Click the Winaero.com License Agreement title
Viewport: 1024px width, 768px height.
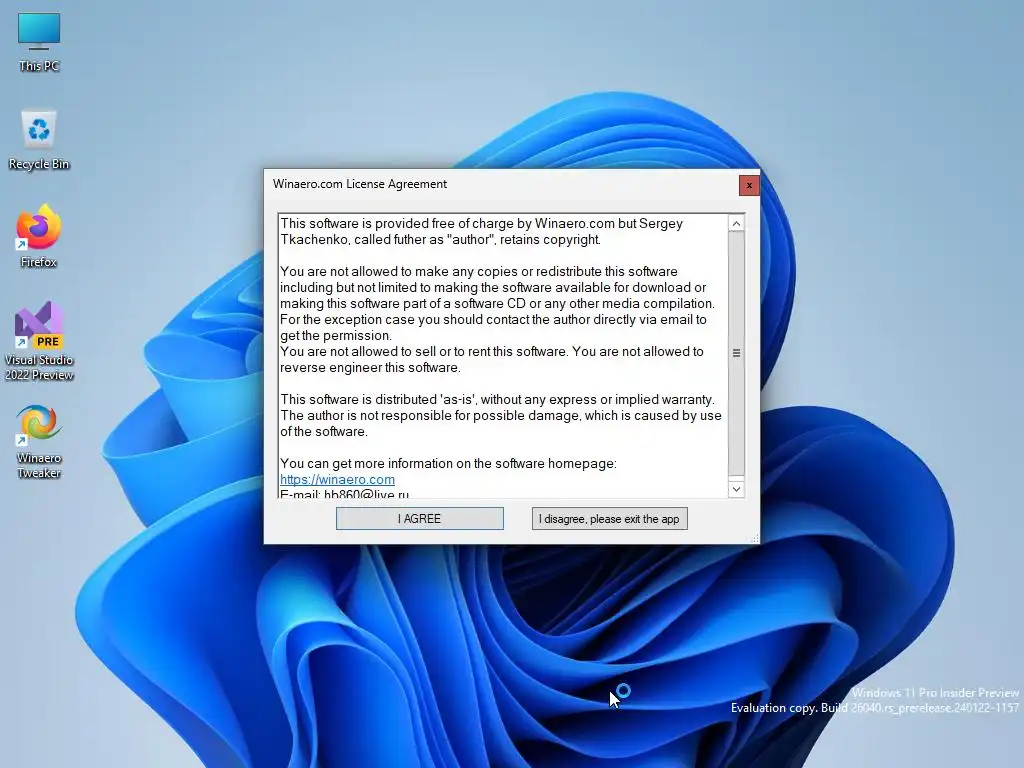pyautogui.click(x=360, y=184)
